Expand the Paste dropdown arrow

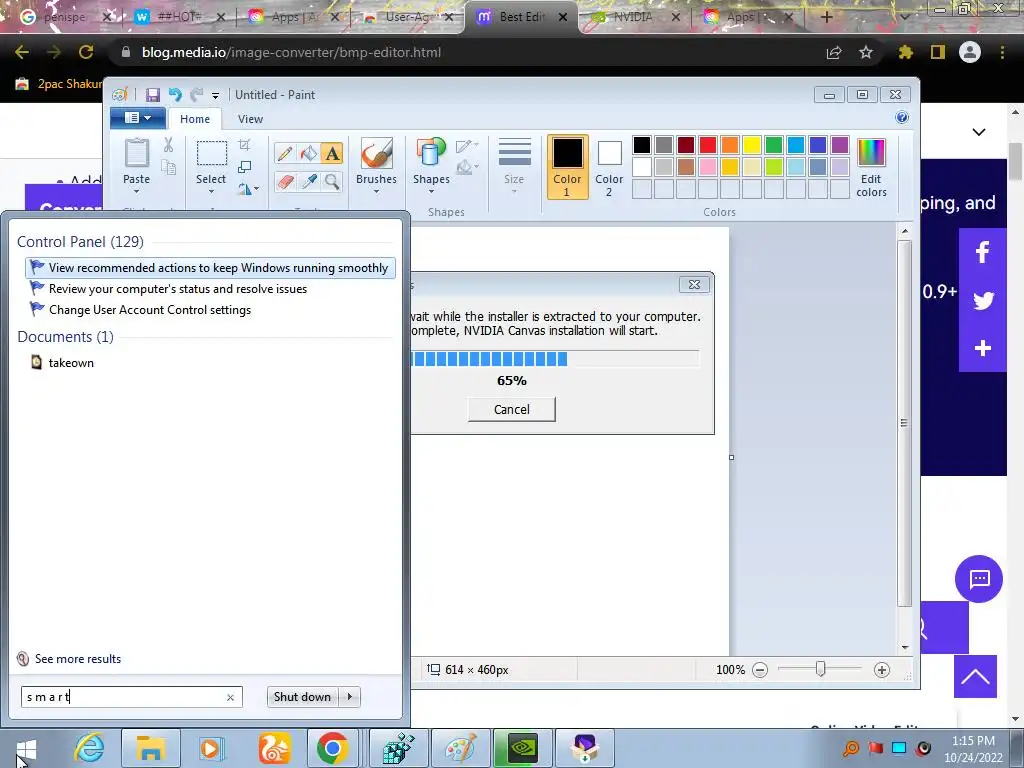136,191
